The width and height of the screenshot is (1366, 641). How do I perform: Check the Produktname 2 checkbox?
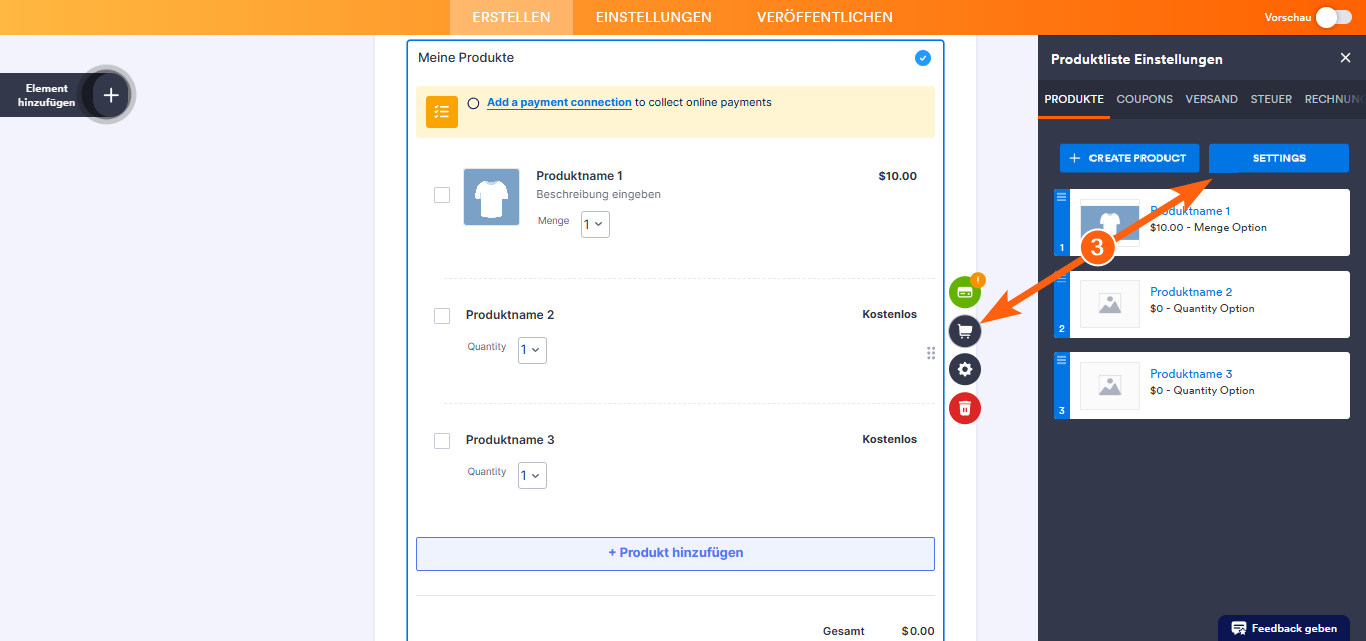click(x=442, y=316)
